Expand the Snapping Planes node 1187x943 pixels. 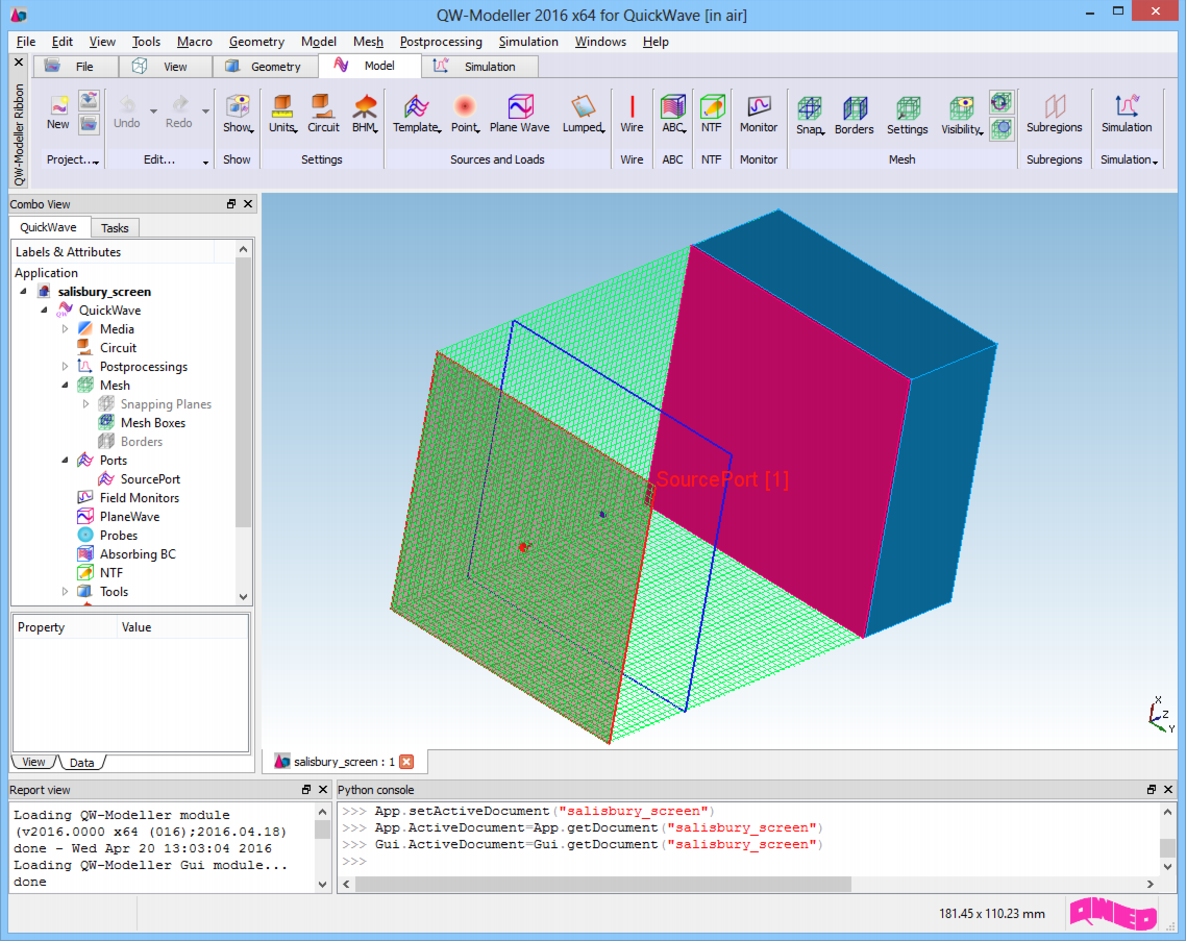[86, 404]
